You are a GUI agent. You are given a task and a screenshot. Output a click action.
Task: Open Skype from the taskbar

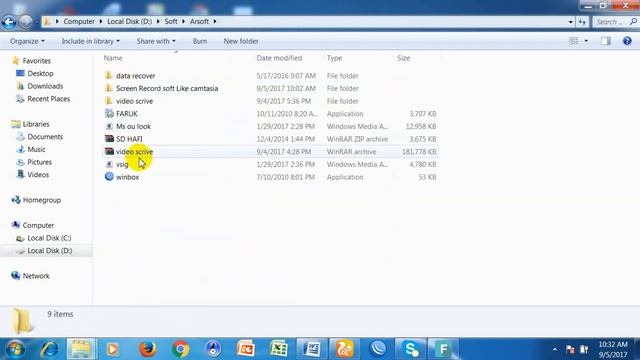[410, 349]
